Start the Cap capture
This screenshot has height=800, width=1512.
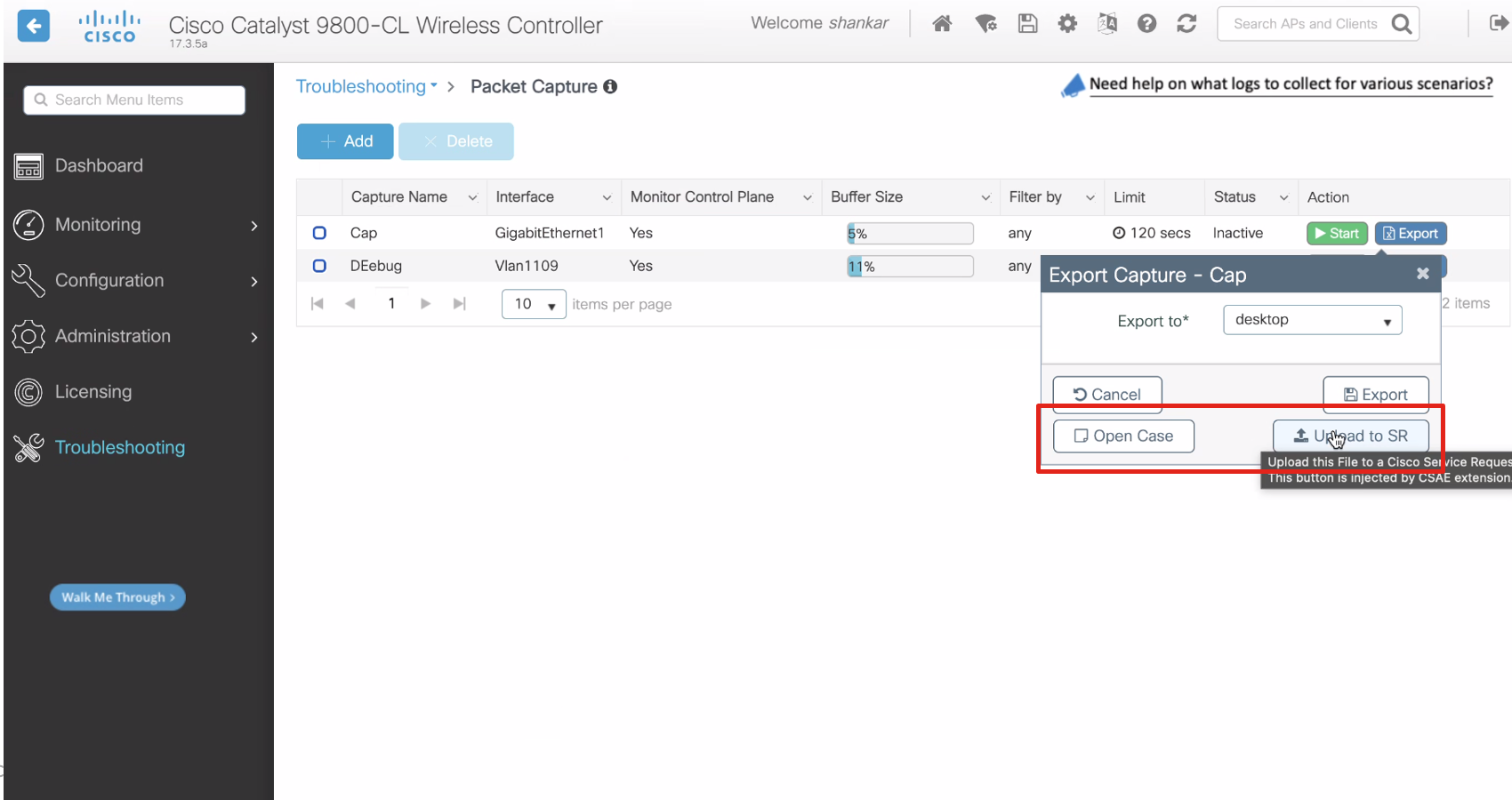tap(1337, 233)
